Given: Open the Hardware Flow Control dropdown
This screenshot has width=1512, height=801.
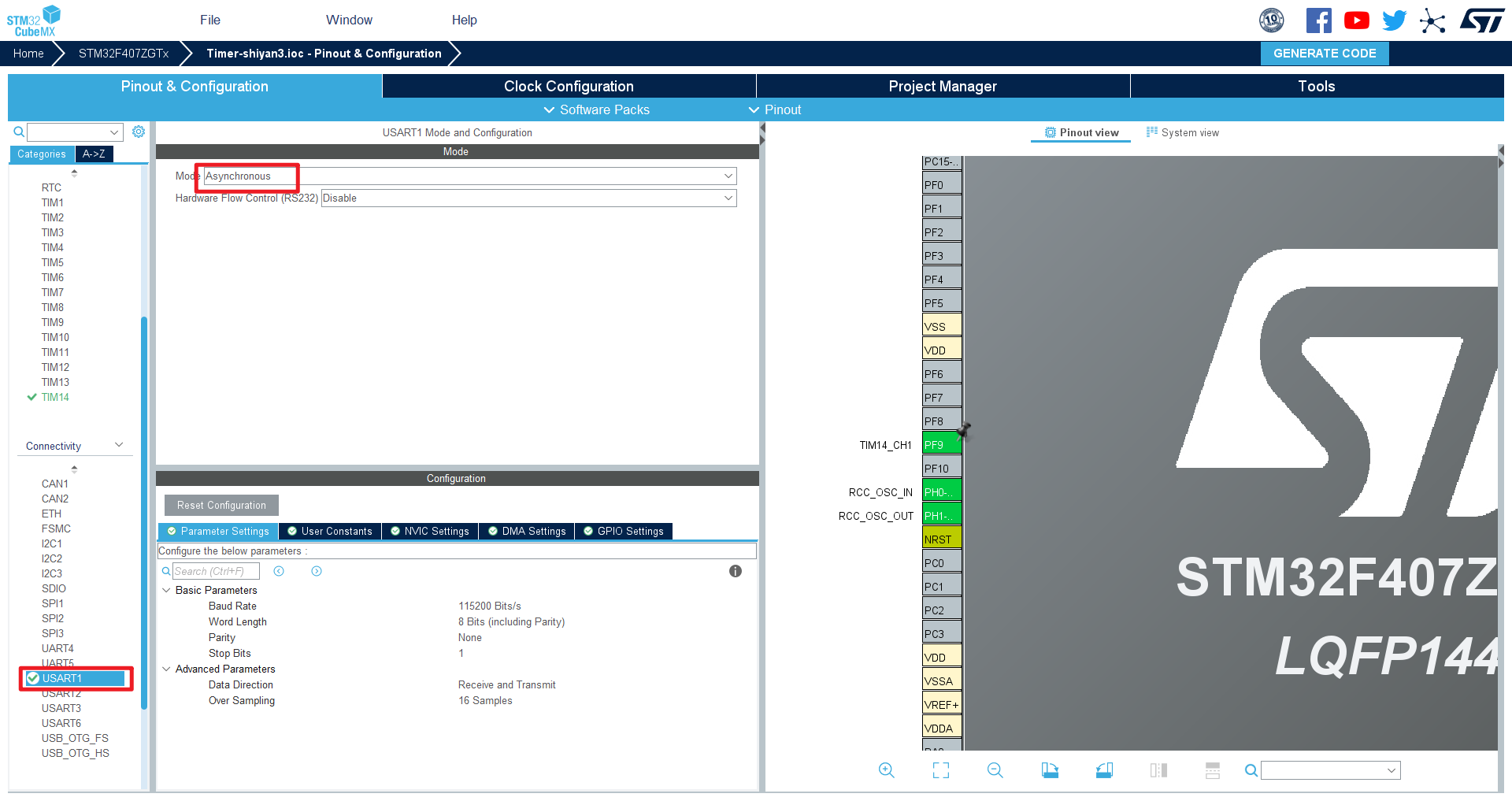Looking at the screenshot, I should click(x=528, y=198).
